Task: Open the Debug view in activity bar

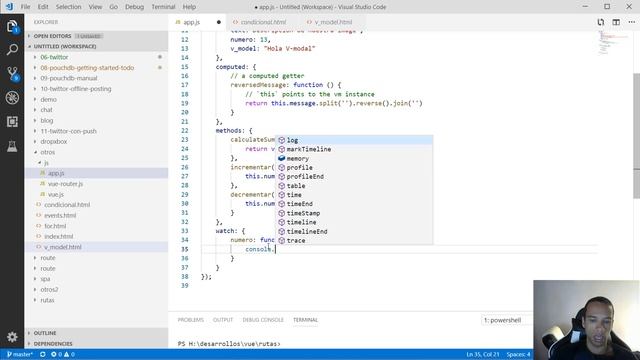Action: (12, 98)
